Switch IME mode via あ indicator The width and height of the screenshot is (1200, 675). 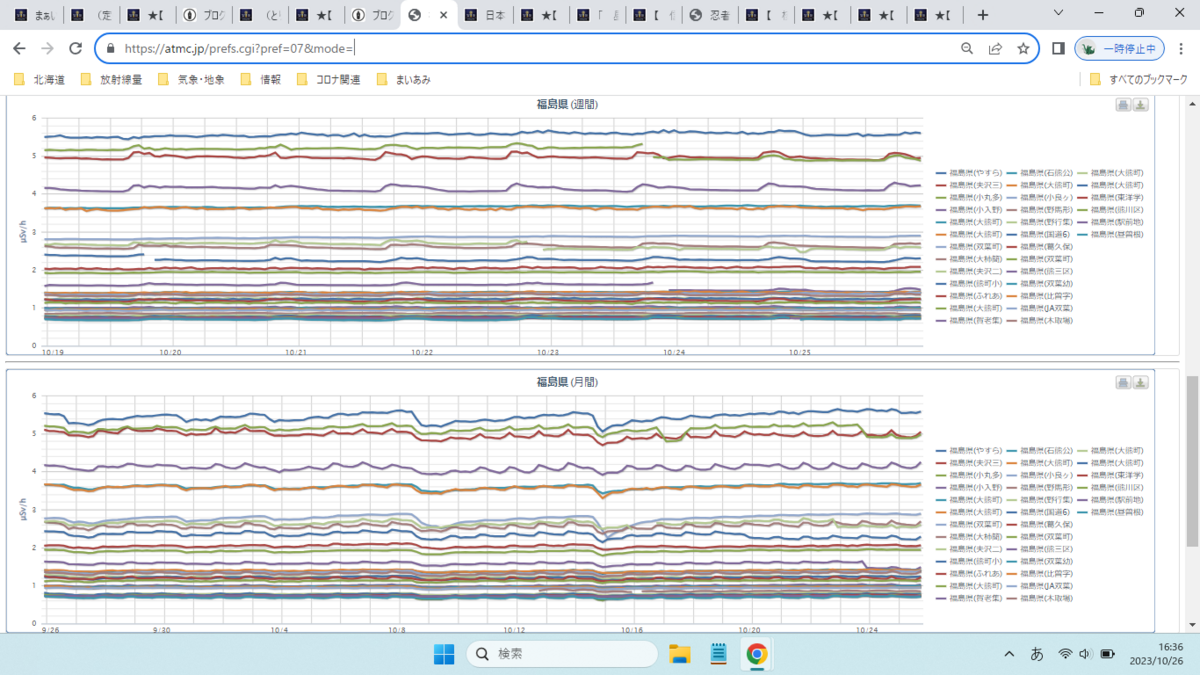(1037, 654)
